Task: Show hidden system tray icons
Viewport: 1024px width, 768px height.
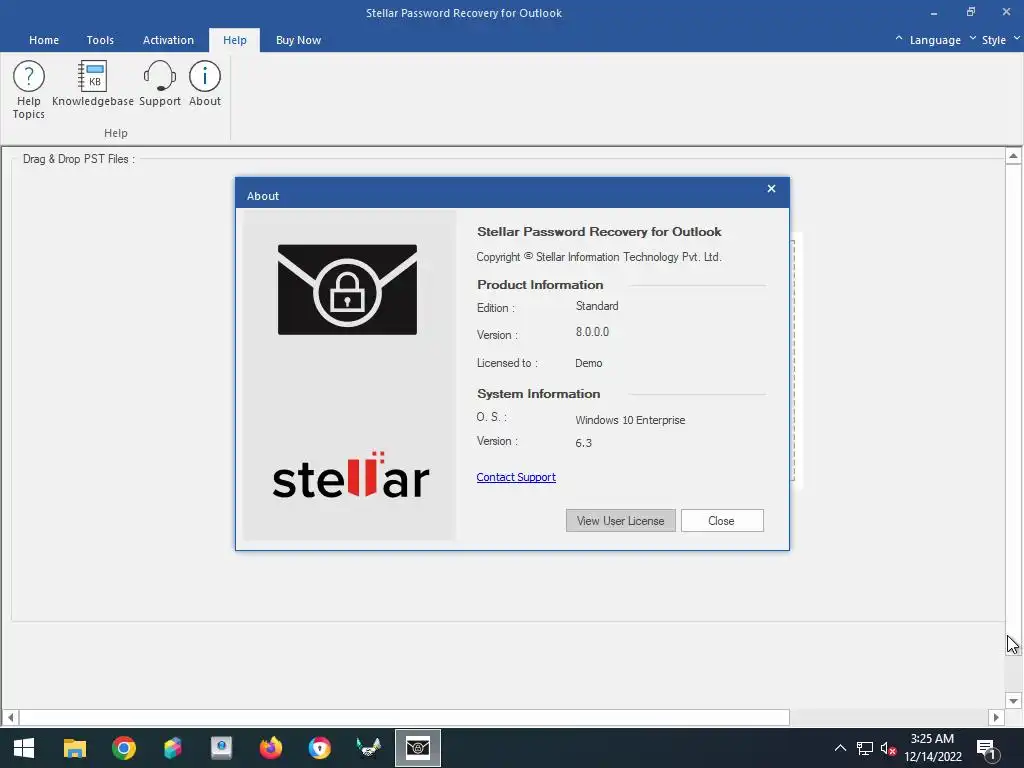Action: tap(840, 748)
